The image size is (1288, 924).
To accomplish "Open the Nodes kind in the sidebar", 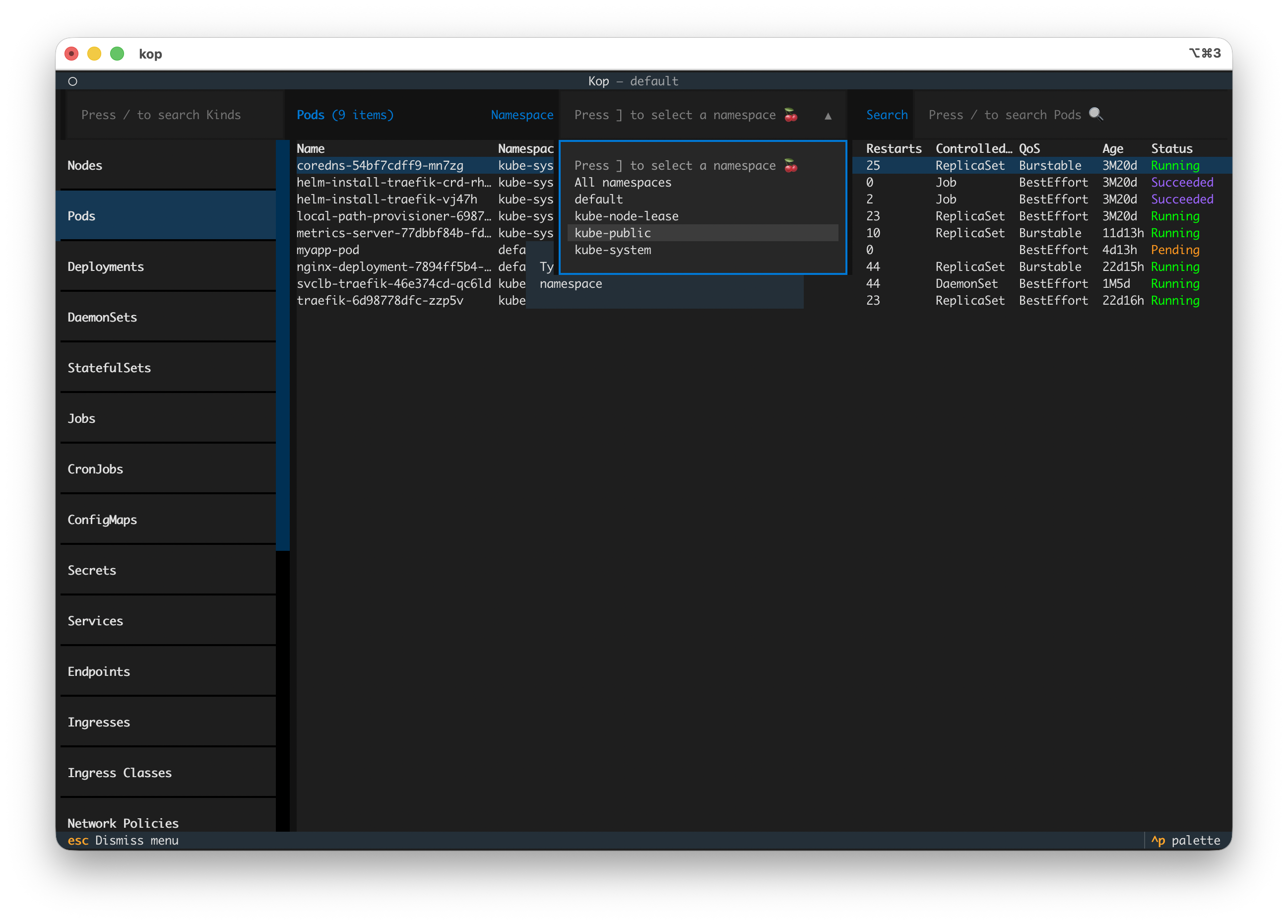I will pyautogui.click(x=168, y=165).
